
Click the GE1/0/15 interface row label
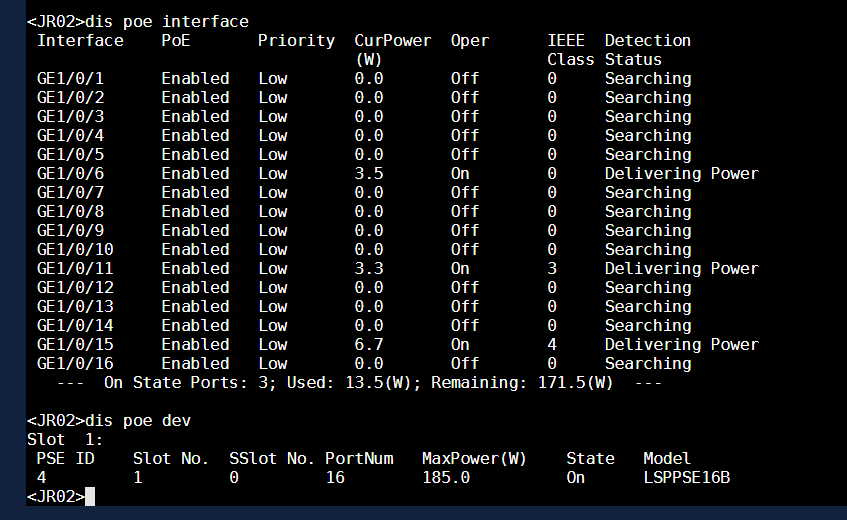75,345
